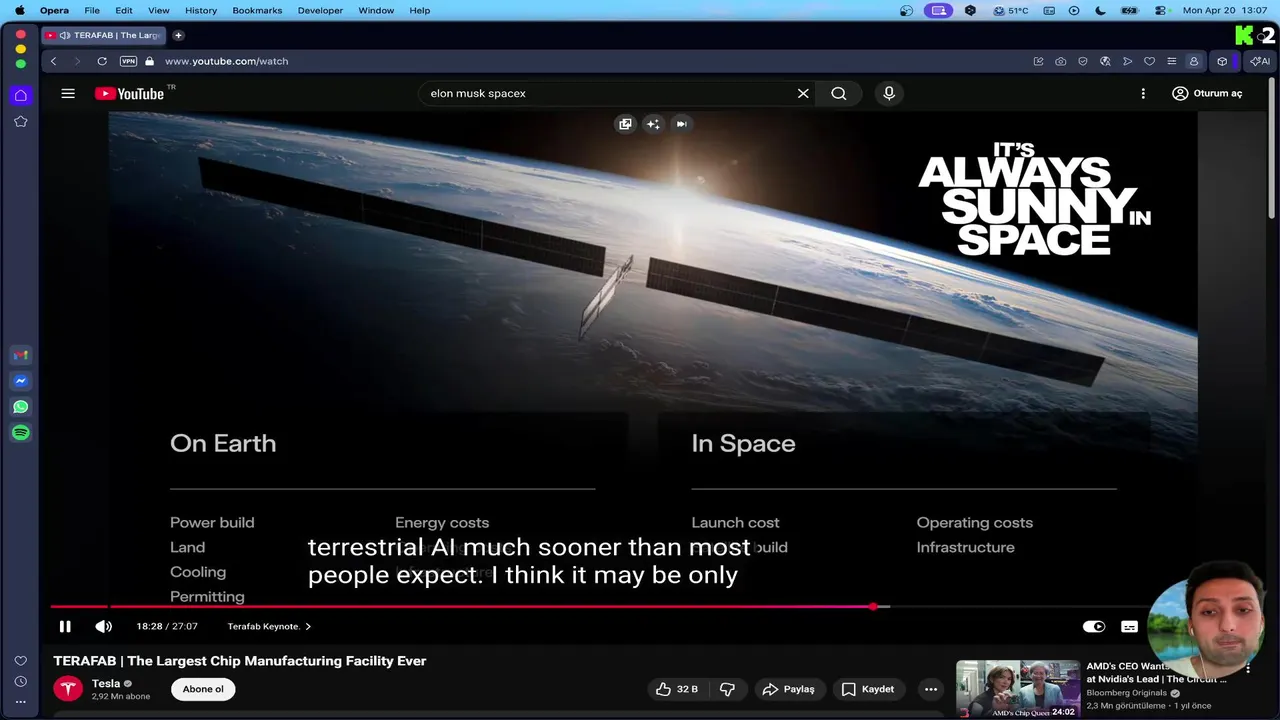Click the padlock site security icon
Viewport: 1280px width, 720px height.
pyautogui.click(x=150, y=61)
